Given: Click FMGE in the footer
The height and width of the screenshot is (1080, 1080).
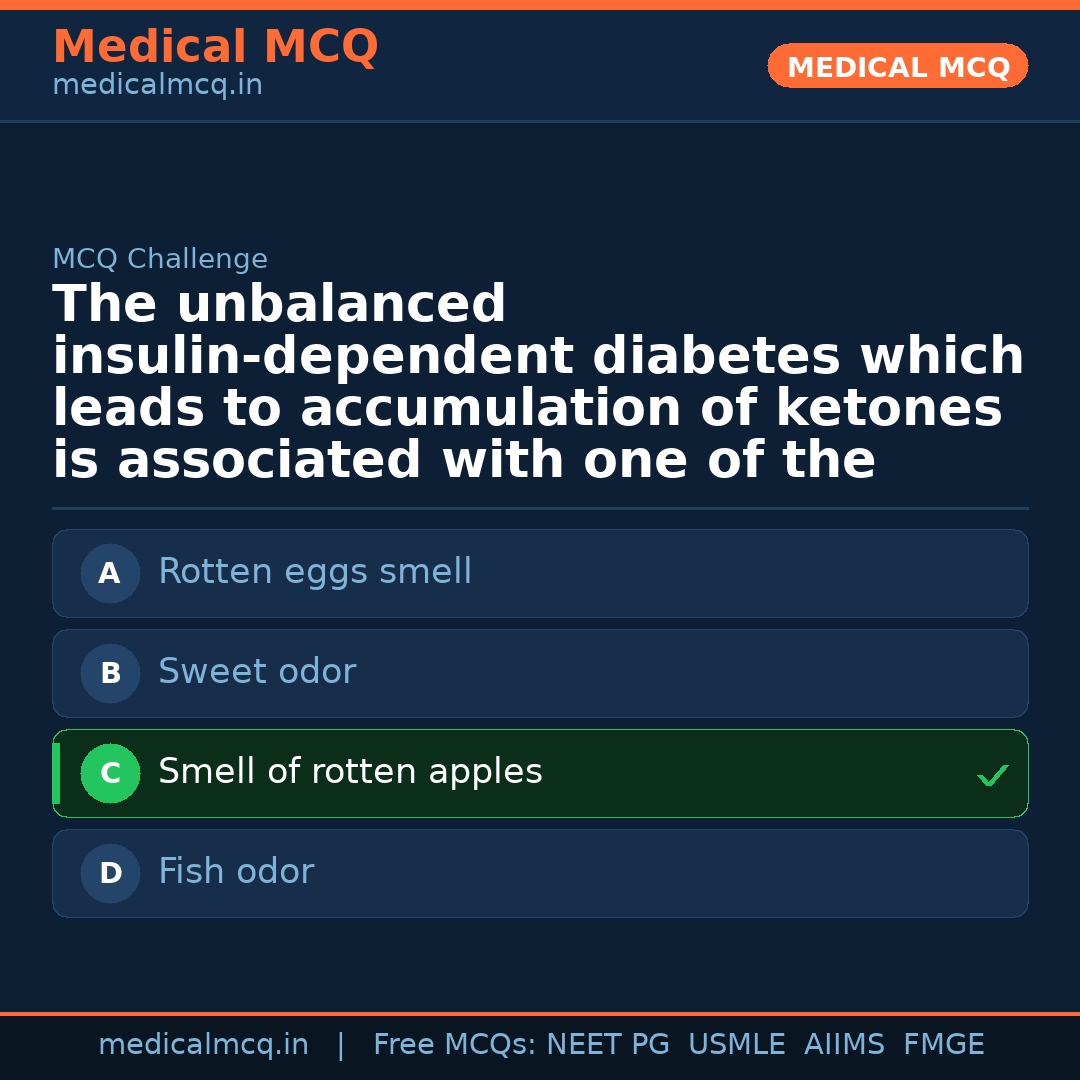Looking at the screenshot, I should [x=943, y=1045].
